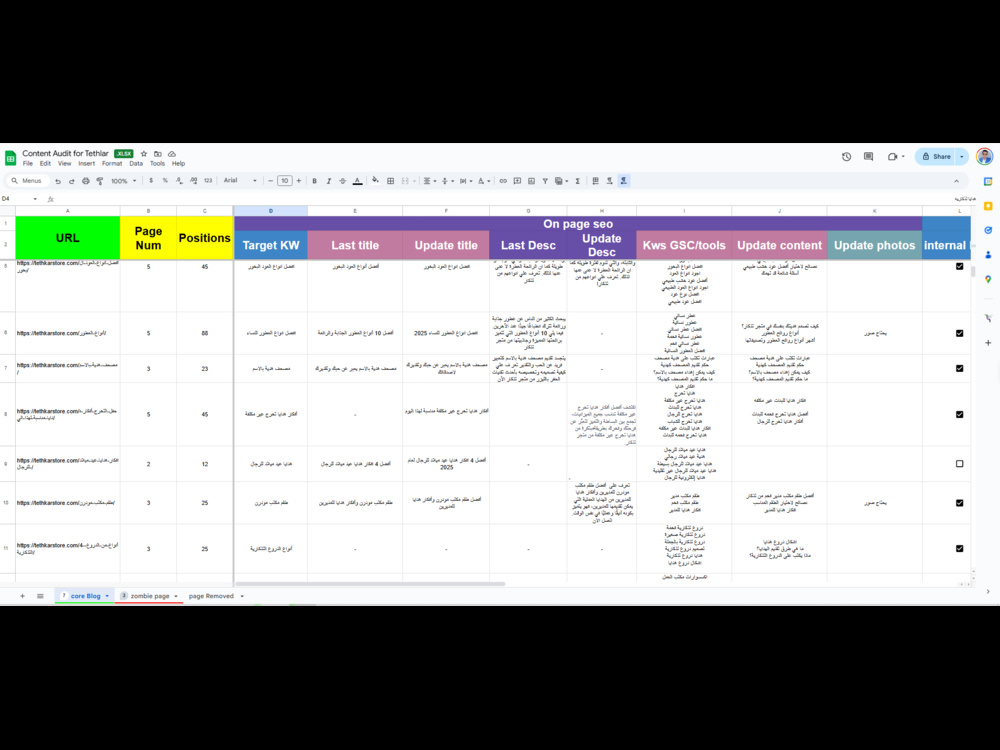This screenshot has width=1000, height=750.
Task: Open the File menu
Action: (27, 164)
